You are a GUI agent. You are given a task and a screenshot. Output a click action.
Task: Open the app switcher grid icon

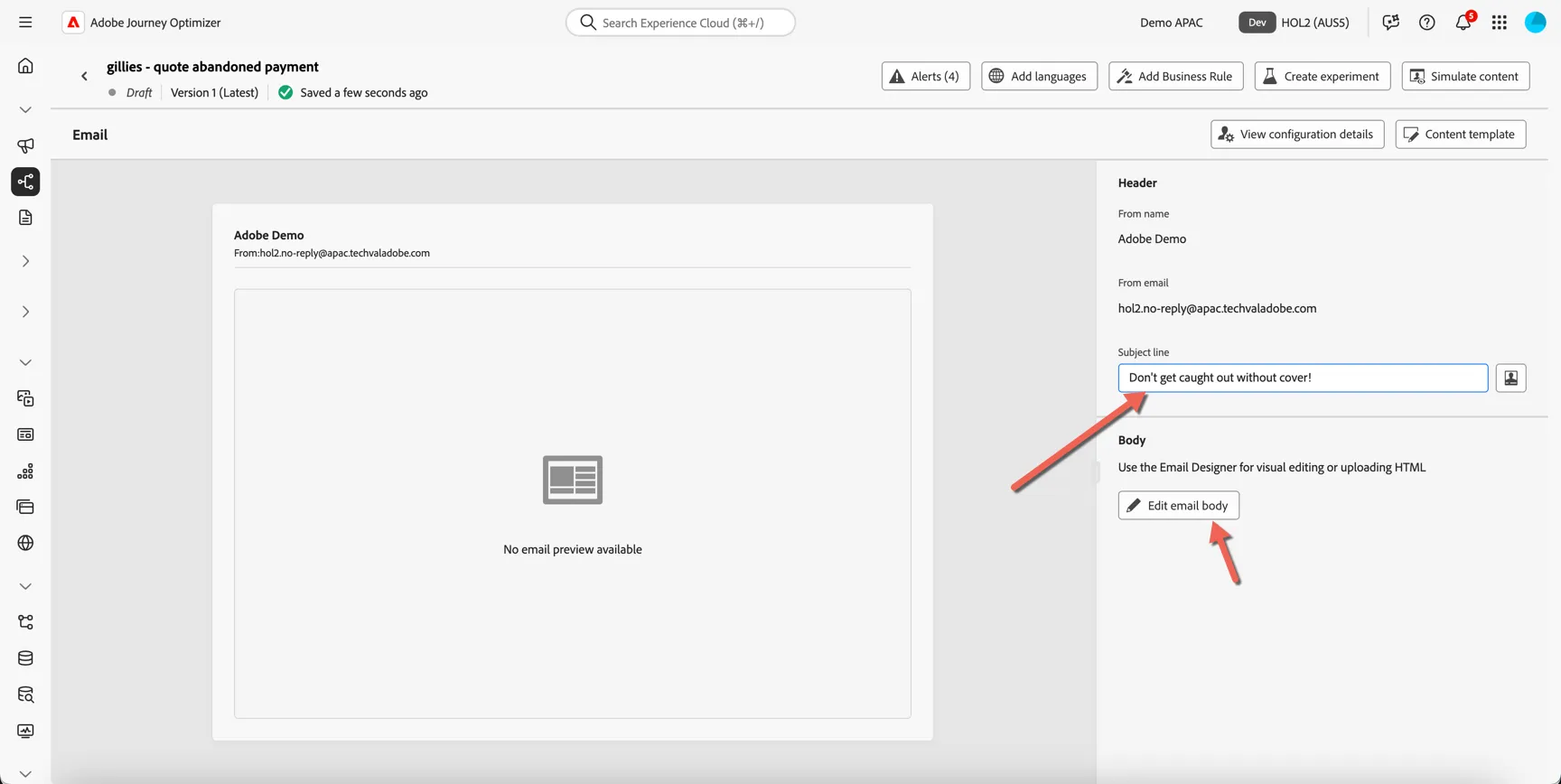[x=1500, y=23]
